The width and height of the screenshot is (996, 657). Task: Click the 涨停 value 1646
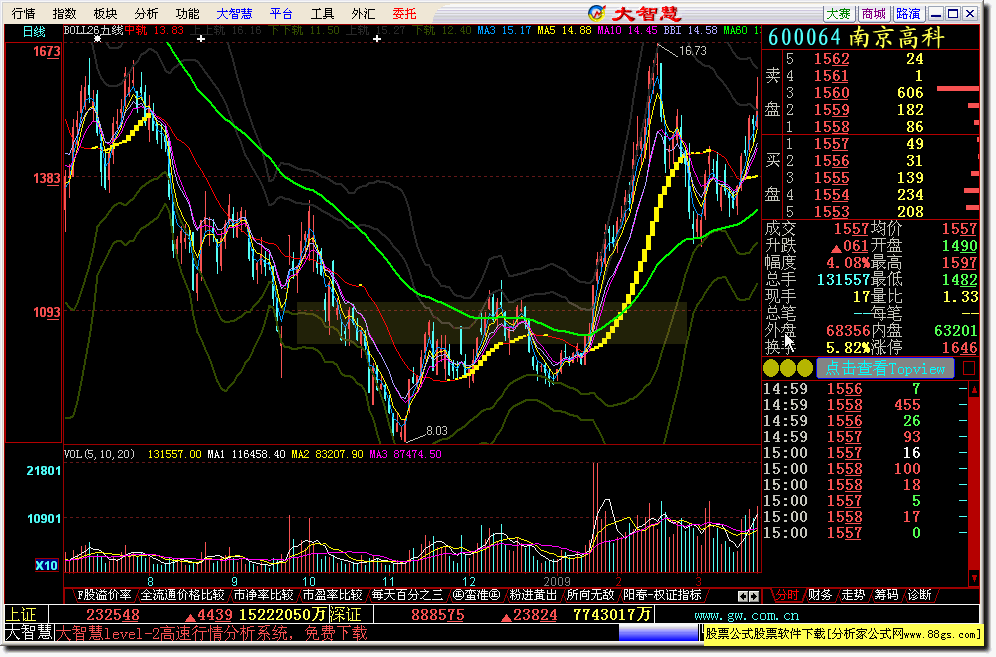tap(959, 348)
